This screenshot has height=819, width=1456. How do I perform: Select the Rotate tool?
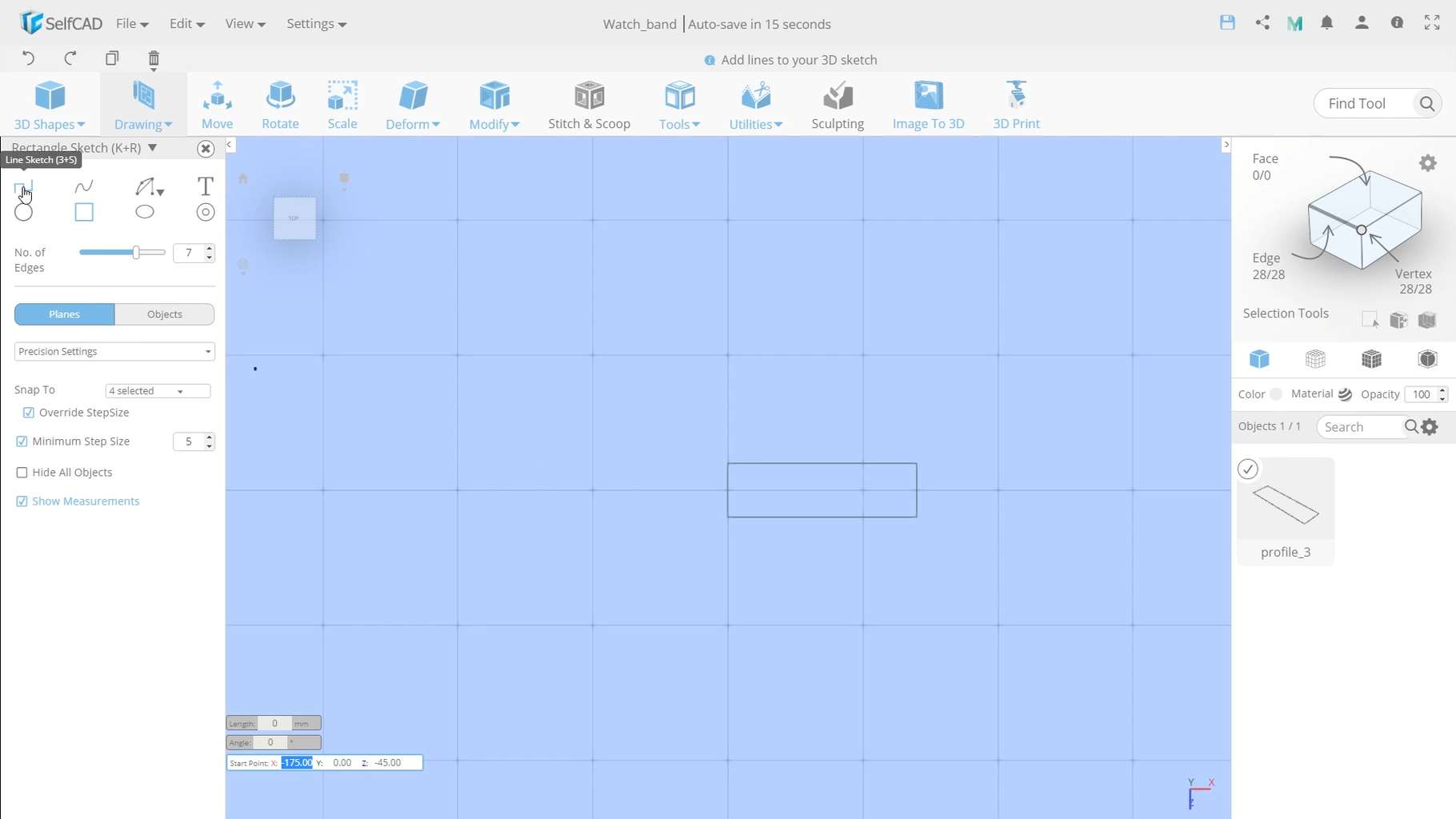(x=280, y=105)
